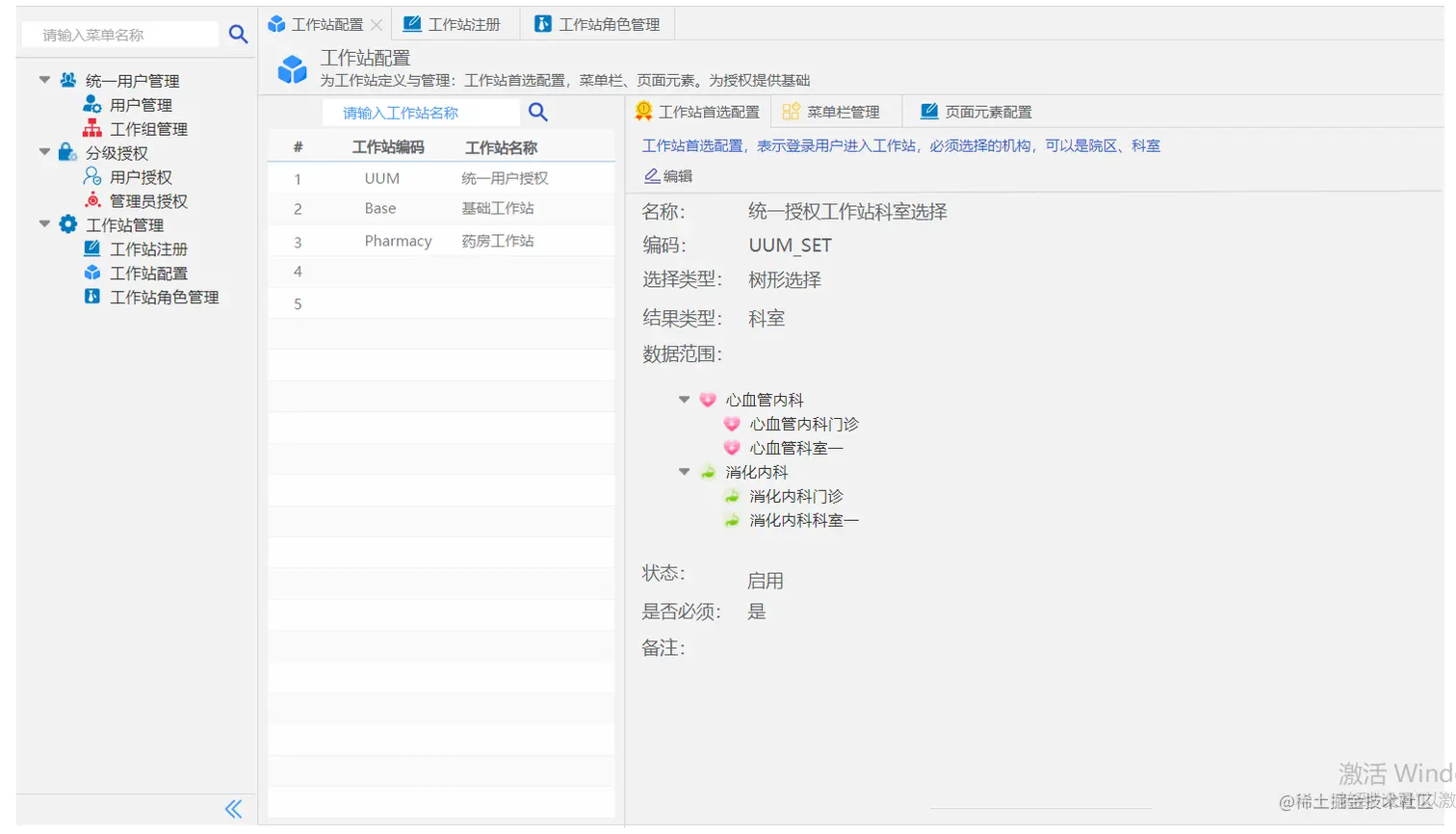Screen dimensions: 1456x834
Task: Click the heart icon beside 心血管科室一
Action: click(732, 448)
